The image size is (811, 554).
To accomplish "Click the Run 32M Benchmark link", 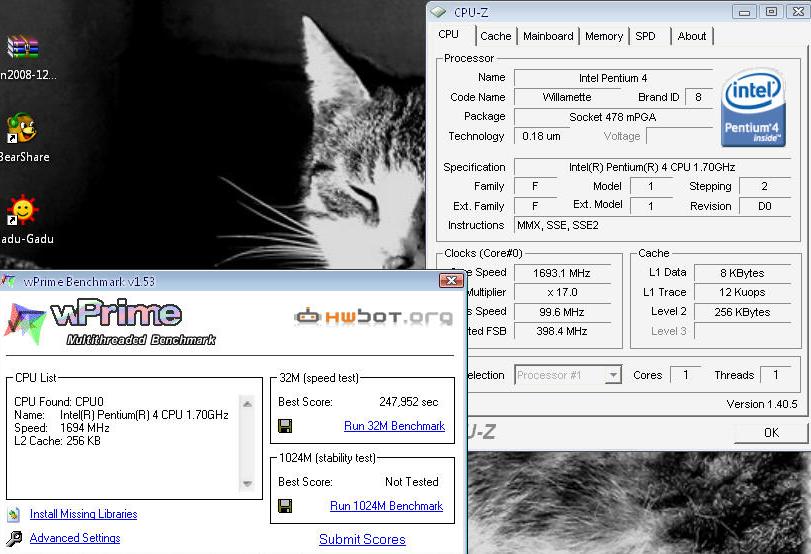I will tap(394, 426).
